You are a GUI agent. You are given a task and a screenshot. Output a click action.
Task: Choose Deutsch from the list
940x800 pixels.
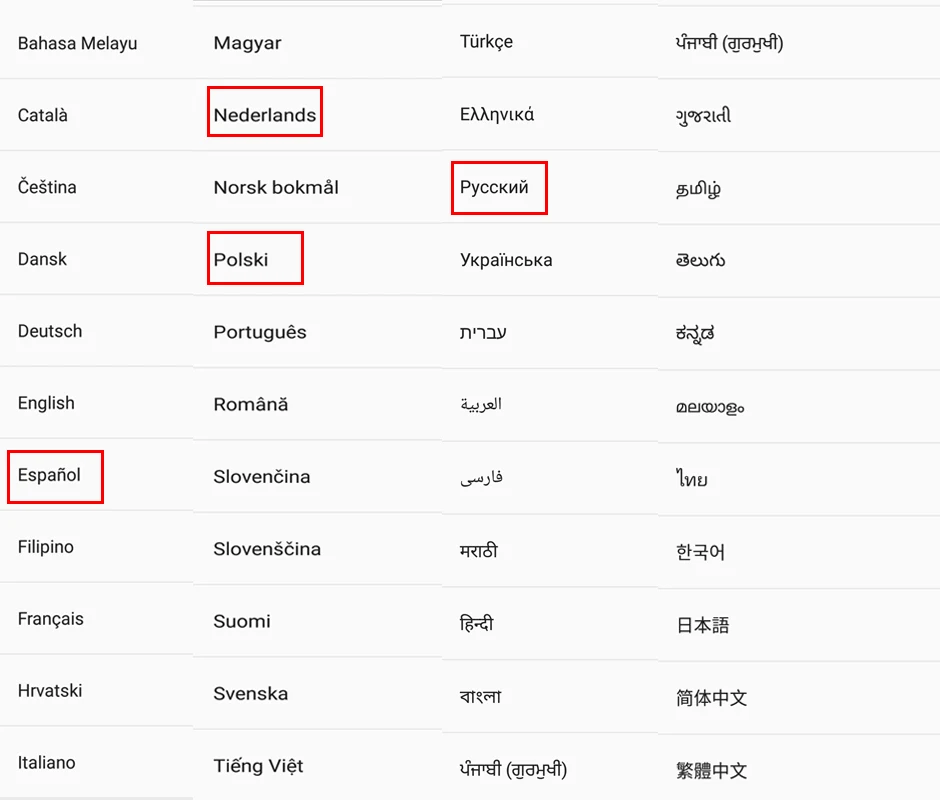click(50, 331)
